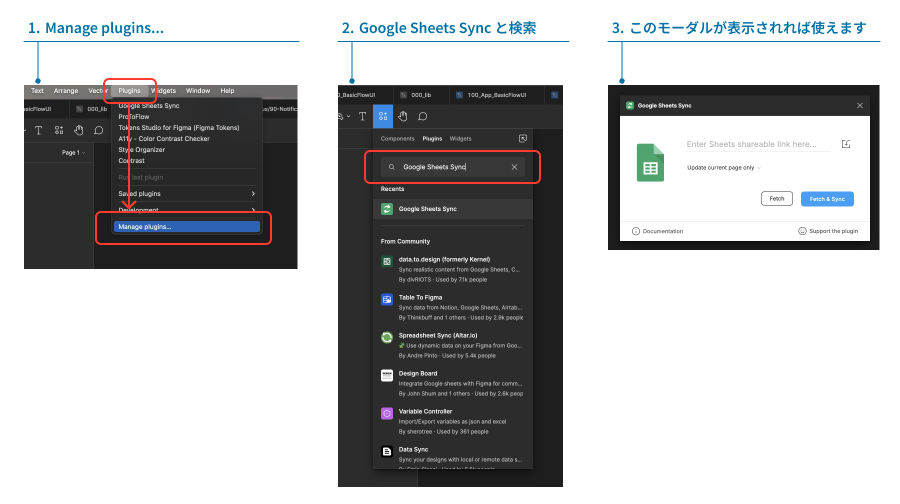Click the magnifier icon in the plugin search box
Screen dimensions: 900x504
391,167
